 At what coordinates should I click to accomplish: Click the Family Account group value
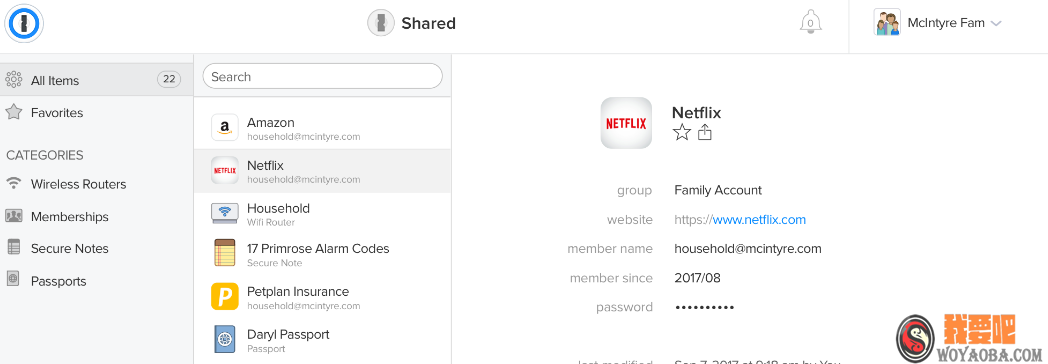tap(718, 190)
